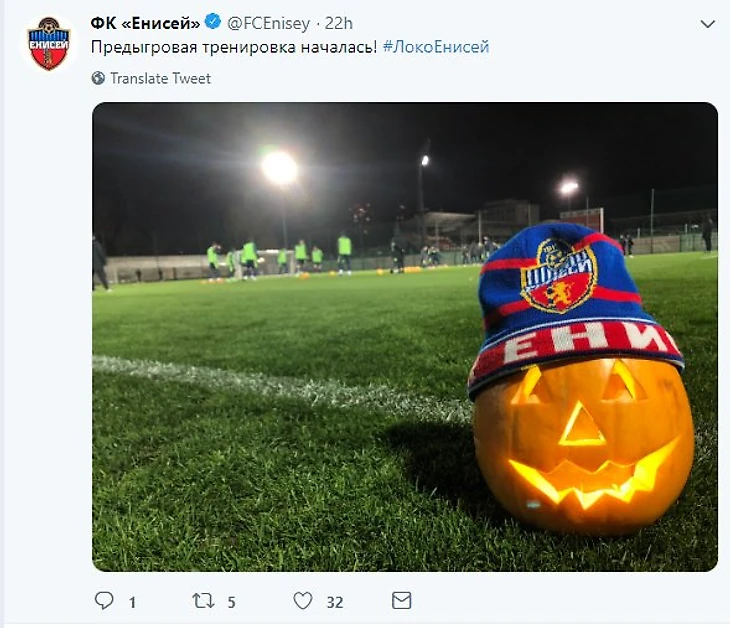Screen dimensions: 730x628
Task: Send tweet via envelope message icon
Action: click(401, 600)
